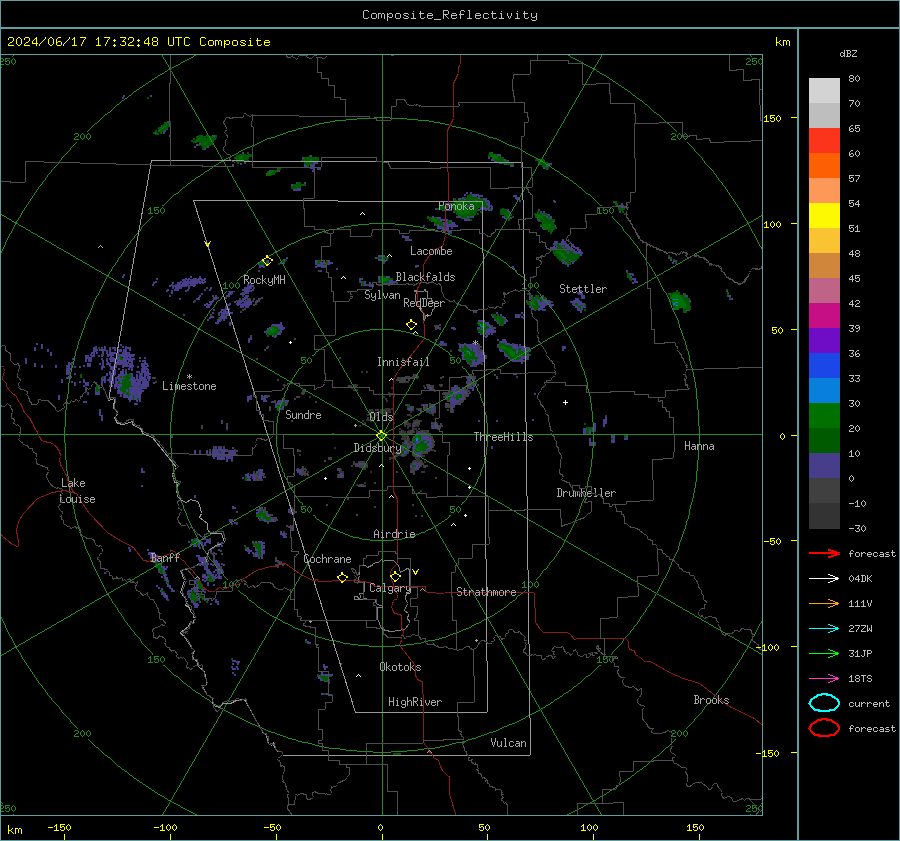Image resolution: width=900 pixels, height=841 pixels.
Task: Click the Blackfalds label
Action: click(x=425, y=277)
